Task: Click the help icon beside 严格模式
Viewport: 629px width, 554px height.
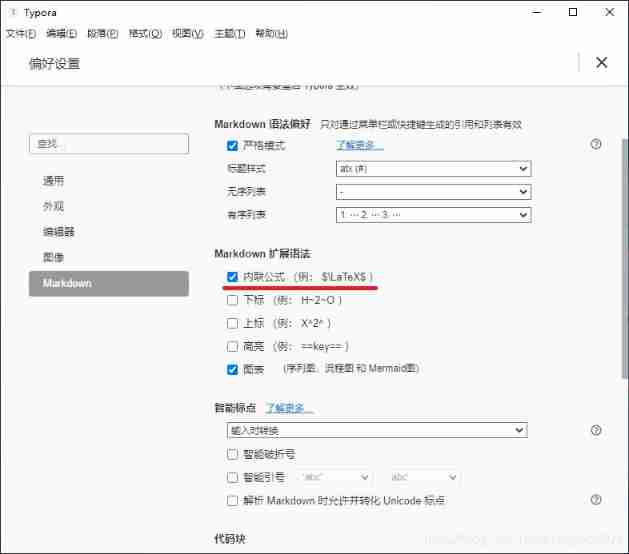Action: coord(596,144)
